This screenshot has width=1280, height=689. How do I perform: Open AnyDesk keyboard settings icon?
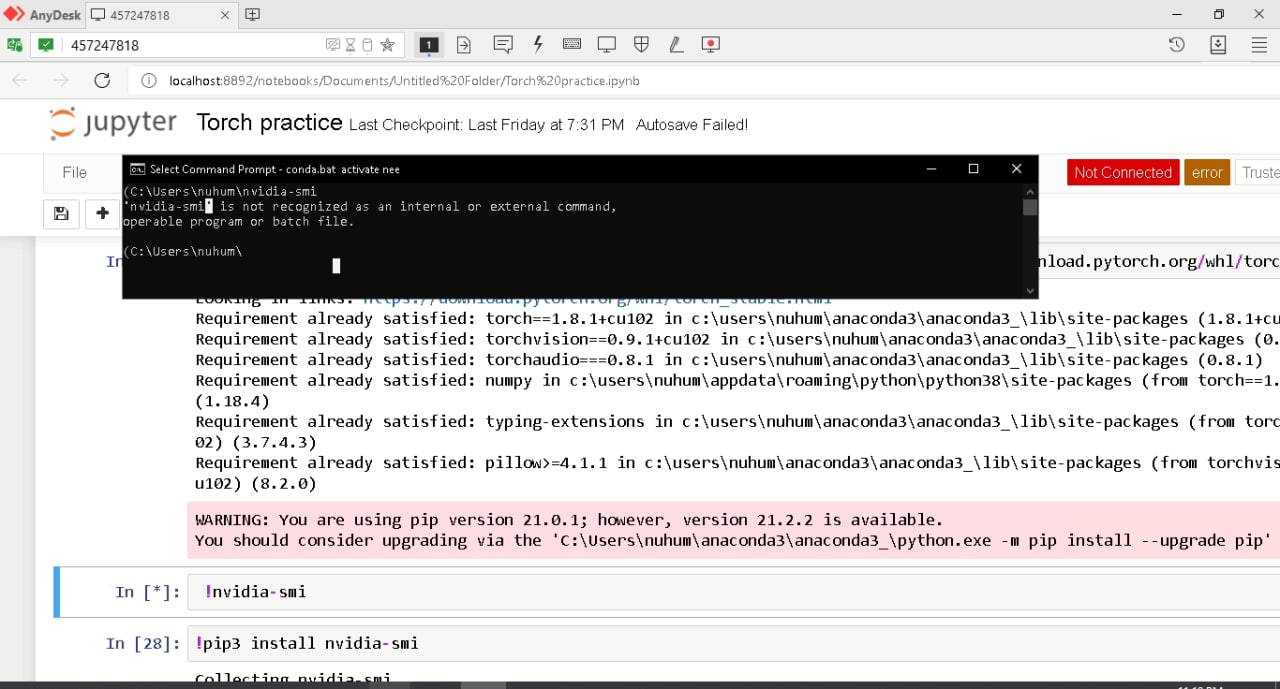572,44
